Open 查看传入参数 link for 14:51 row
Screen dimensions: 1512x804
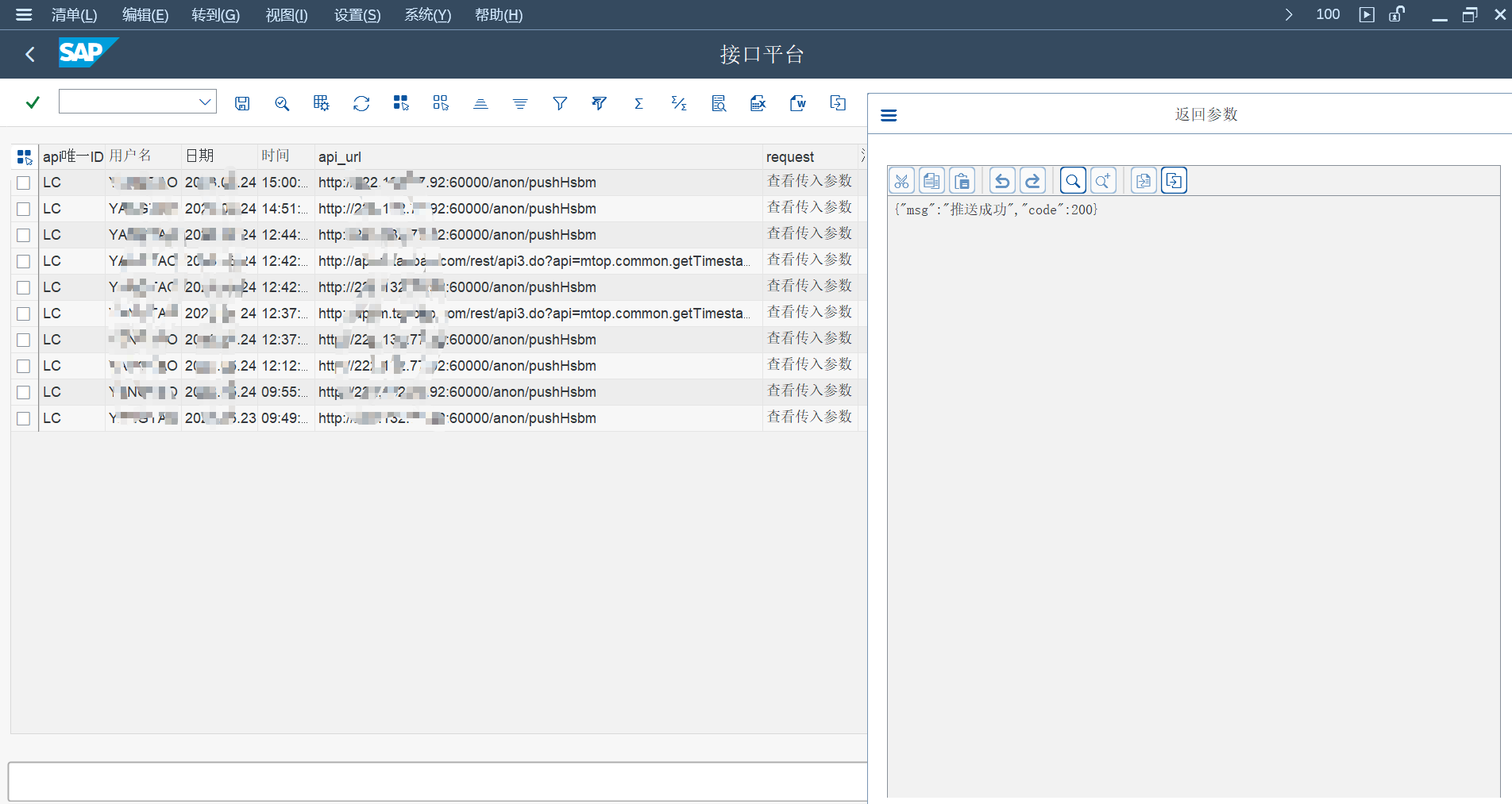[809, 207]
